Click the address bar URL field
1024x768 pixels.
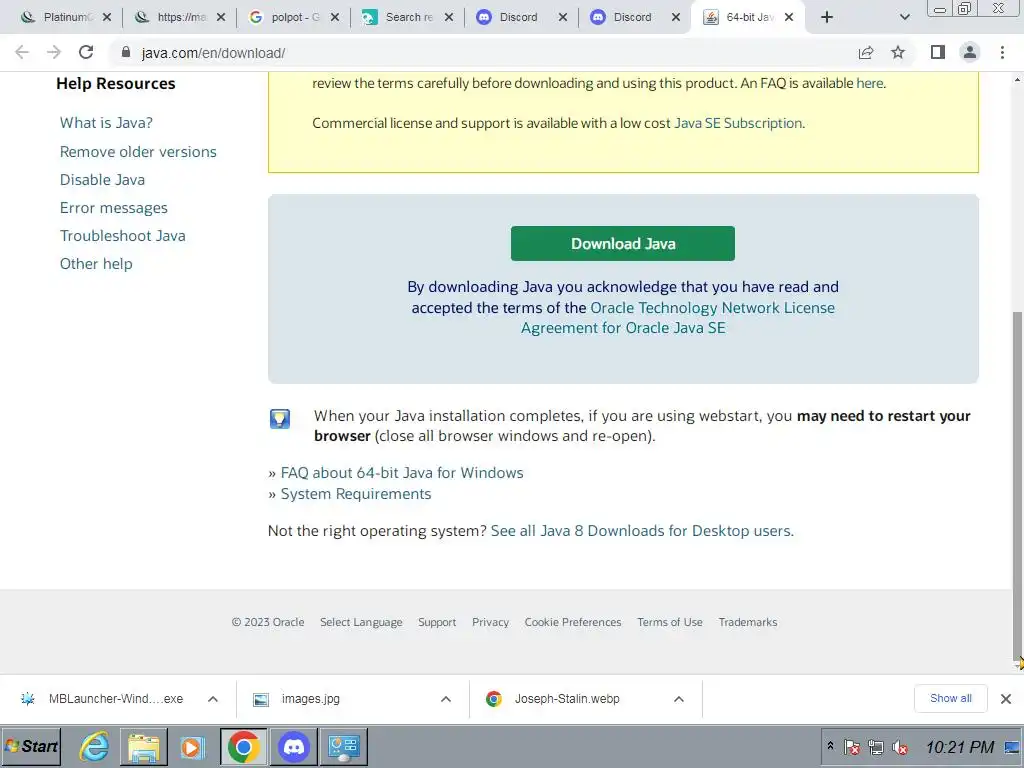[x=483, y=53]
